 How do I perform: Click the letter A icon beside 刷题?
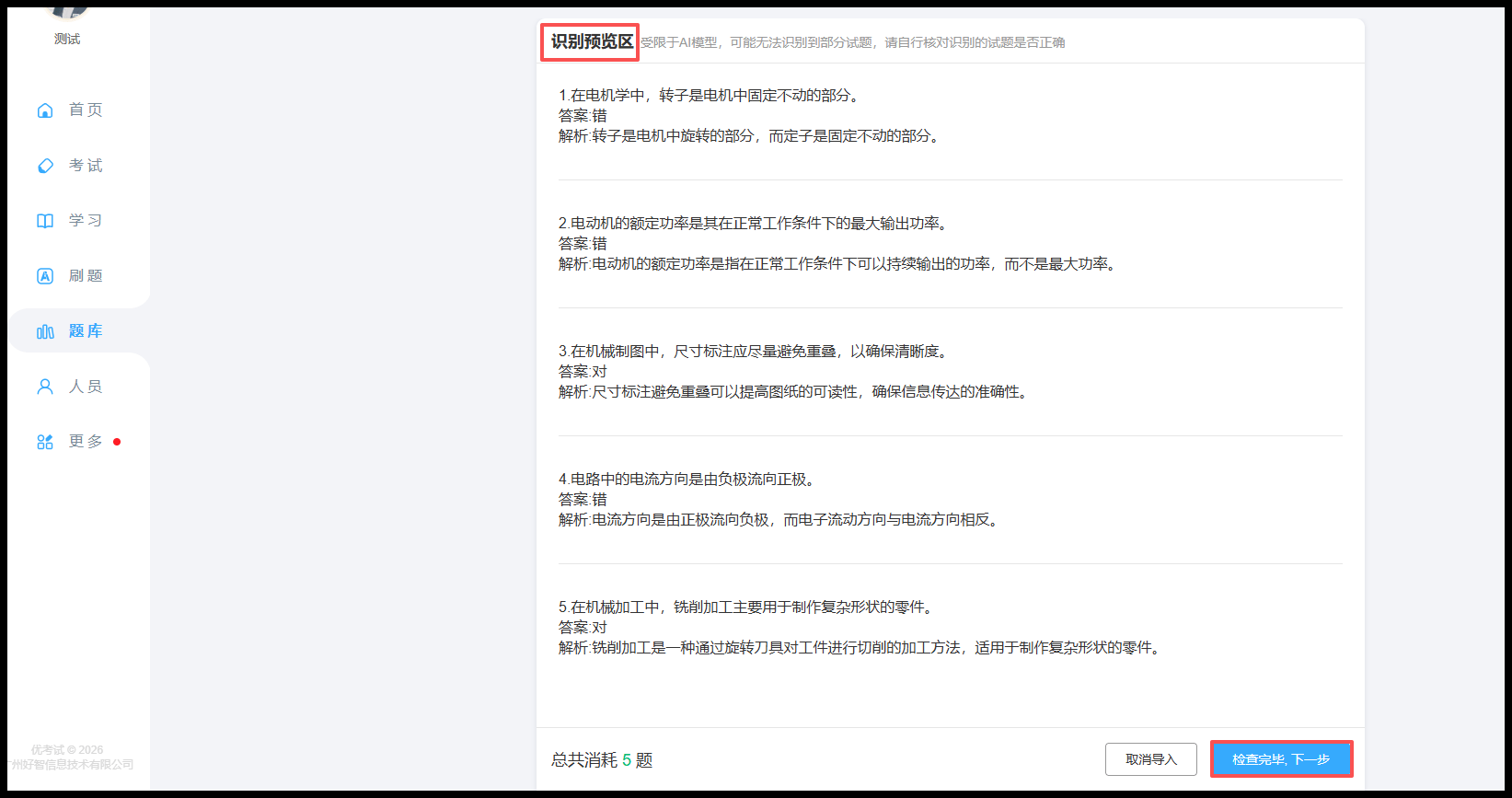45,276
